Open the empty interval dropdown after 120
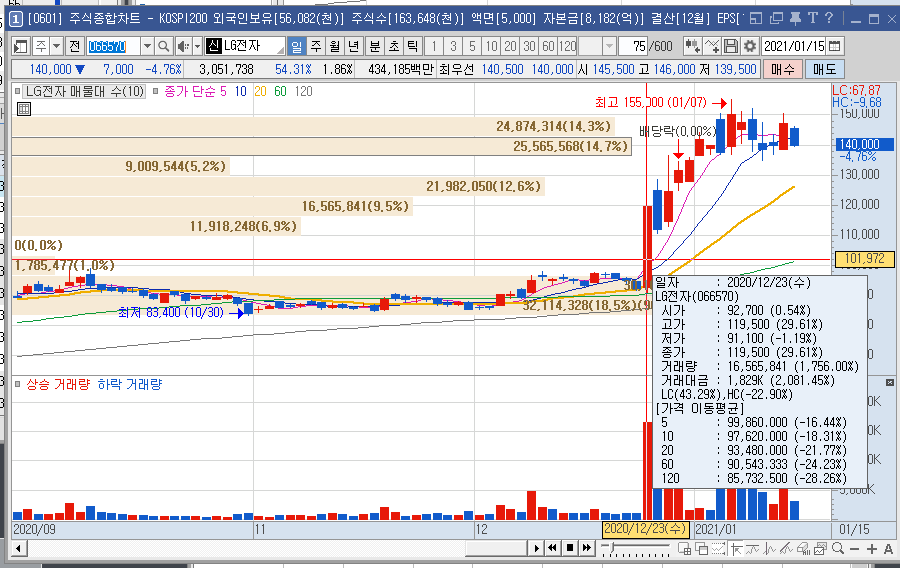Image resolution: width=900 pixels, height=568 pixels. pyautogui.click(x=610, y=46)
